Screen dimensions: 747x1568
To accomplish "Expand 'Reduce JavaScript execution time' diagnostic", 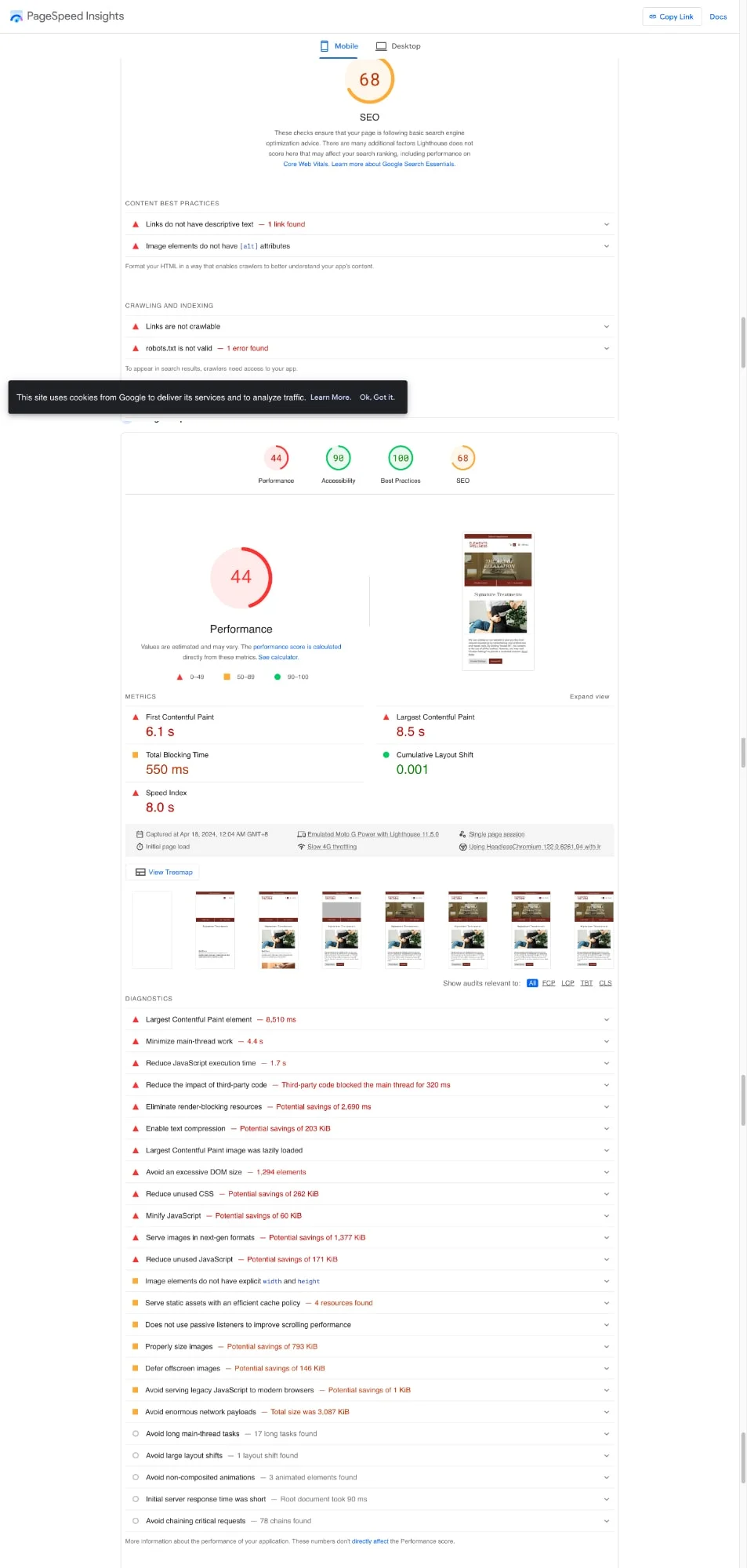I will tap(369, 1063).
